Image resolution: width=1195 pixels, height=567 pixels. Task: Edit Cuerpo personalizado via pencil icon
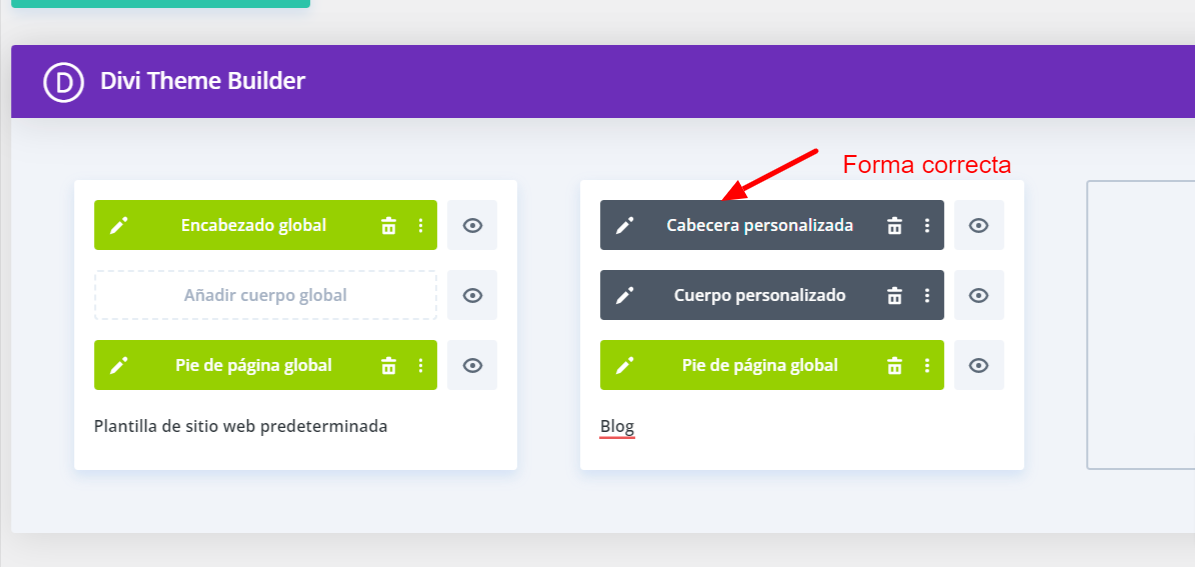click(625, 295)
